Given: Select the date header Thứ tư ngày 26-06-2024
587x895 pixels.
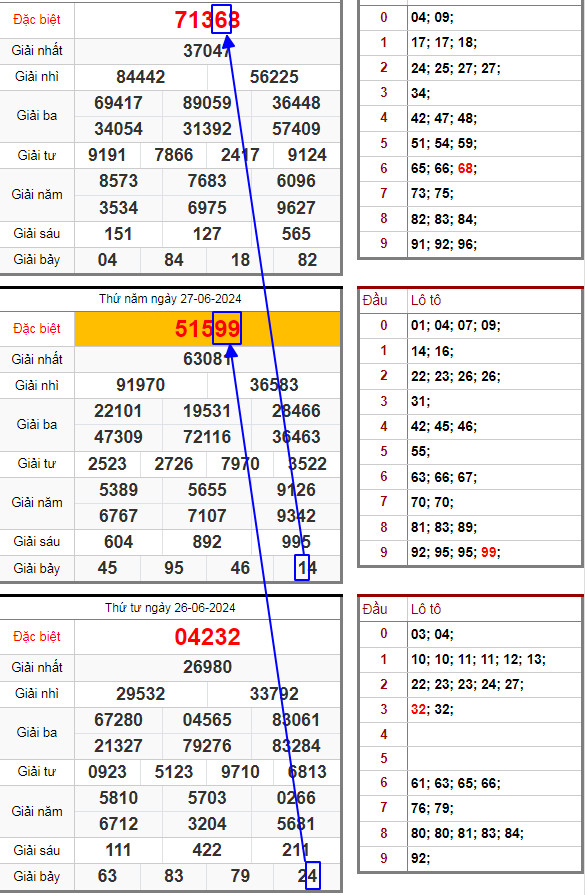Looking at the screenshot, I should pyautogui.click(x=170, y=607).
